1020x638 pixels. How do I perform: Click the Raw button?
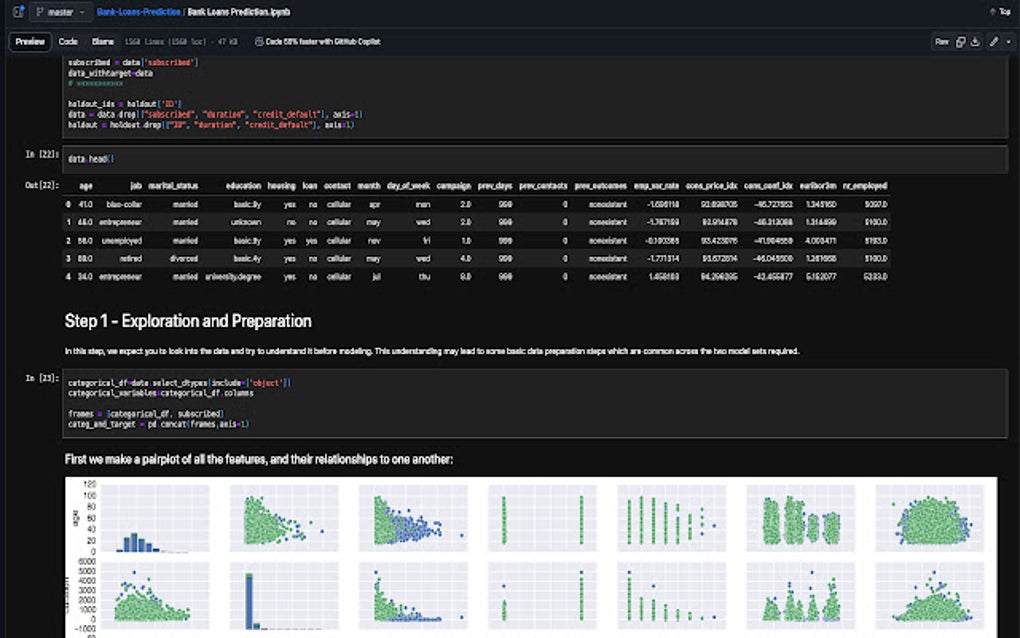[x=942, y=42]
